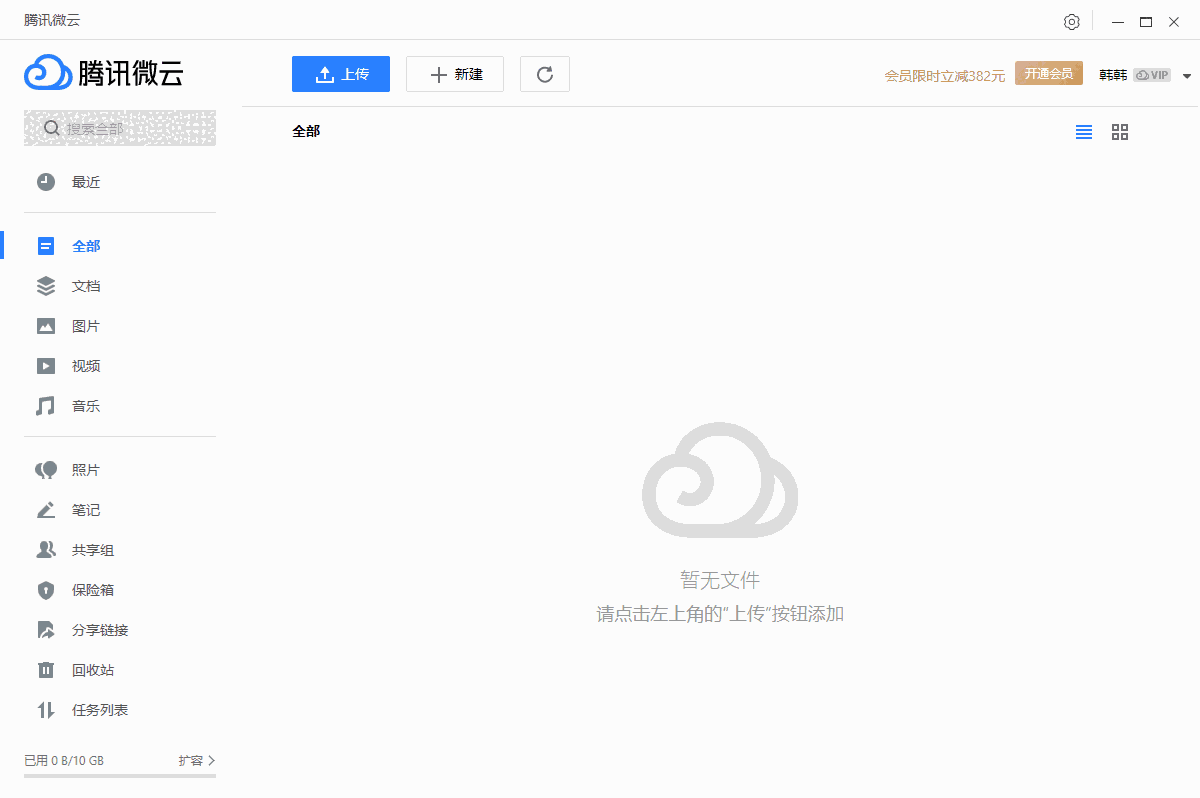
Task: Select the 全部 sidebar entry
Action: 85,245
